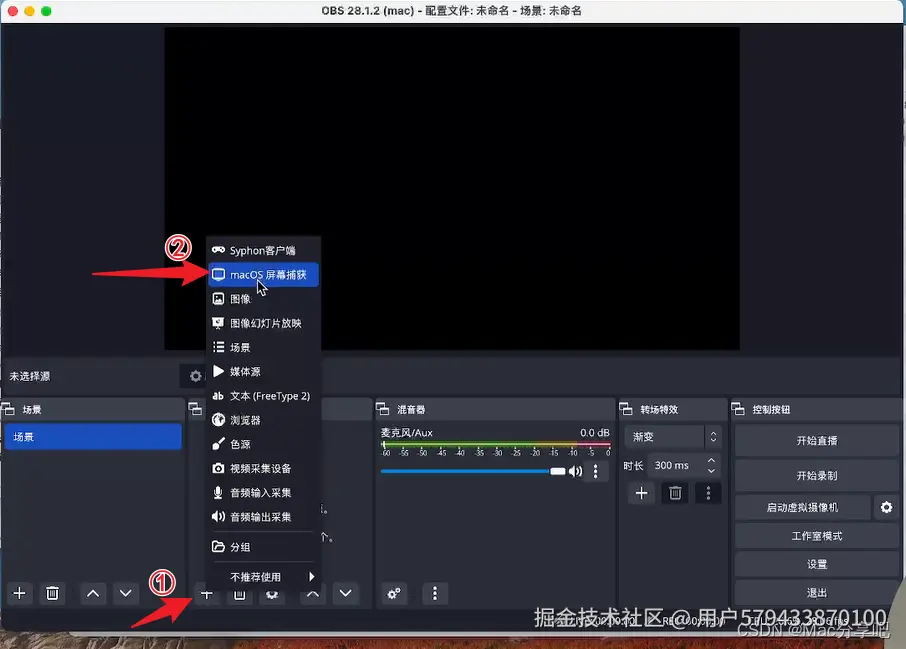Image resolution: width=906 pixels, height=649 pixels.
Task: Click the source properties gear icon
Action: pyautogui.click(x=194, y=375)
